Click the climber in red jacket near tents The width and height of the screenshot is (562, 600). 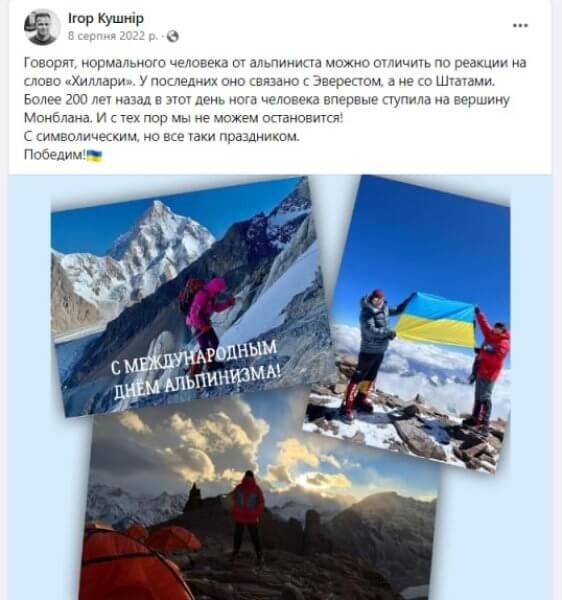(248, 511)
